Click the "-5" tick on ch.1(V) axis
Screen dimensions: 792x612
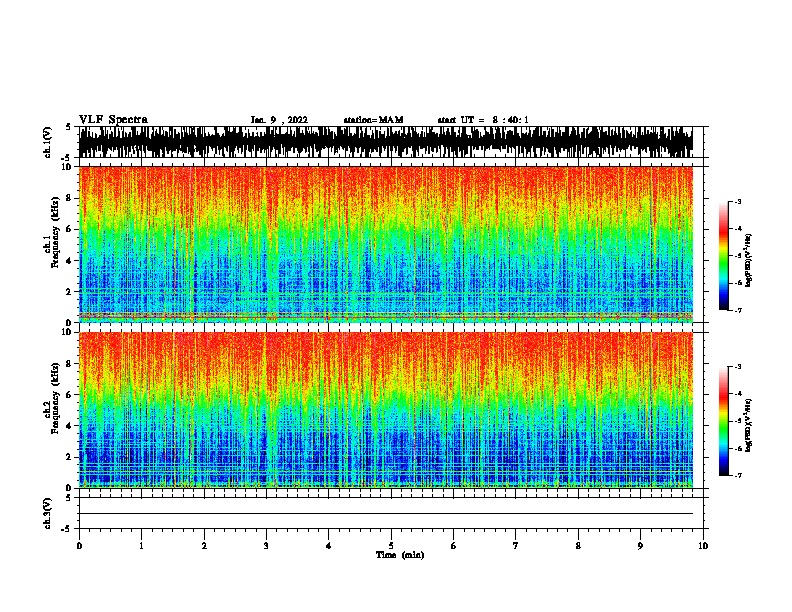pos(68,158)
